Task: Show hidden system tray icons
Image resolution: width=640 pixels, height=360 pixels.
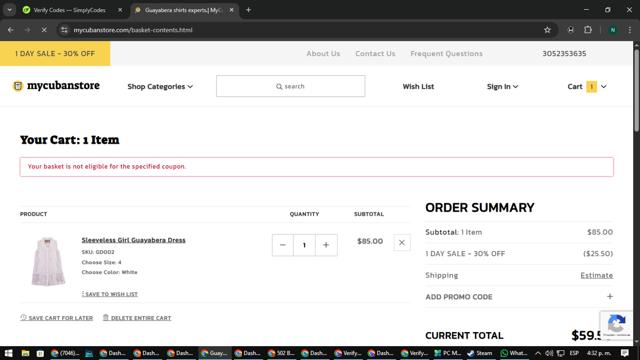Action: click(x=538, y=353)
